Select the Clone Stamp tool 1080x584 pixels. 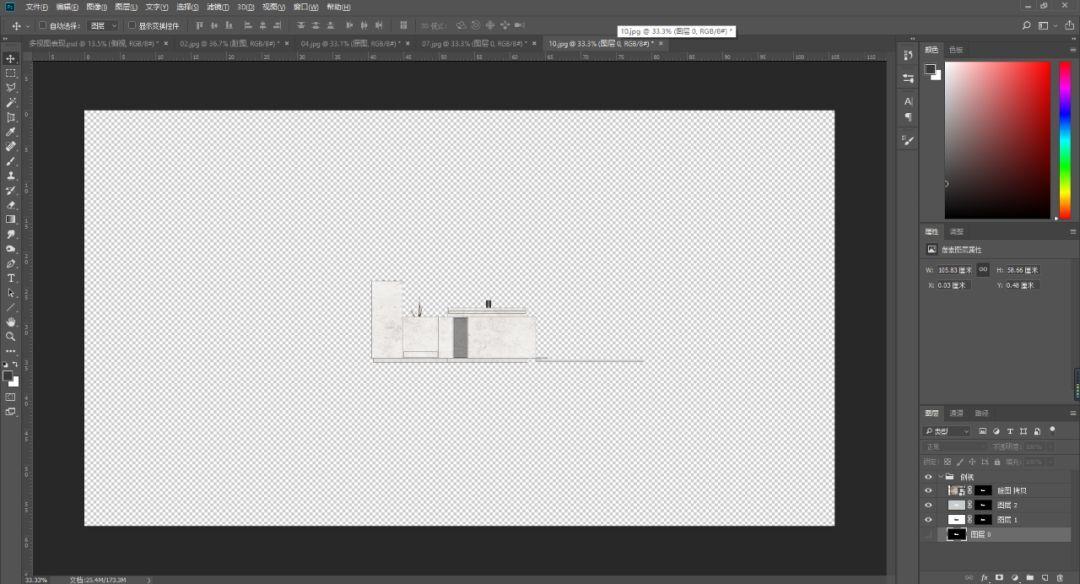(10, 176)
